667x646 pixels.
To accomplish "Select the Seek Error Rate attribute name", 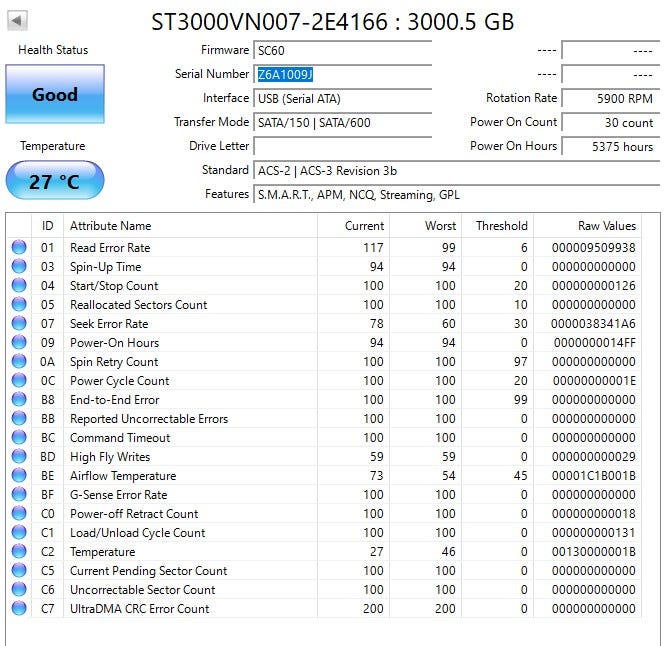I will coord(109,324).
